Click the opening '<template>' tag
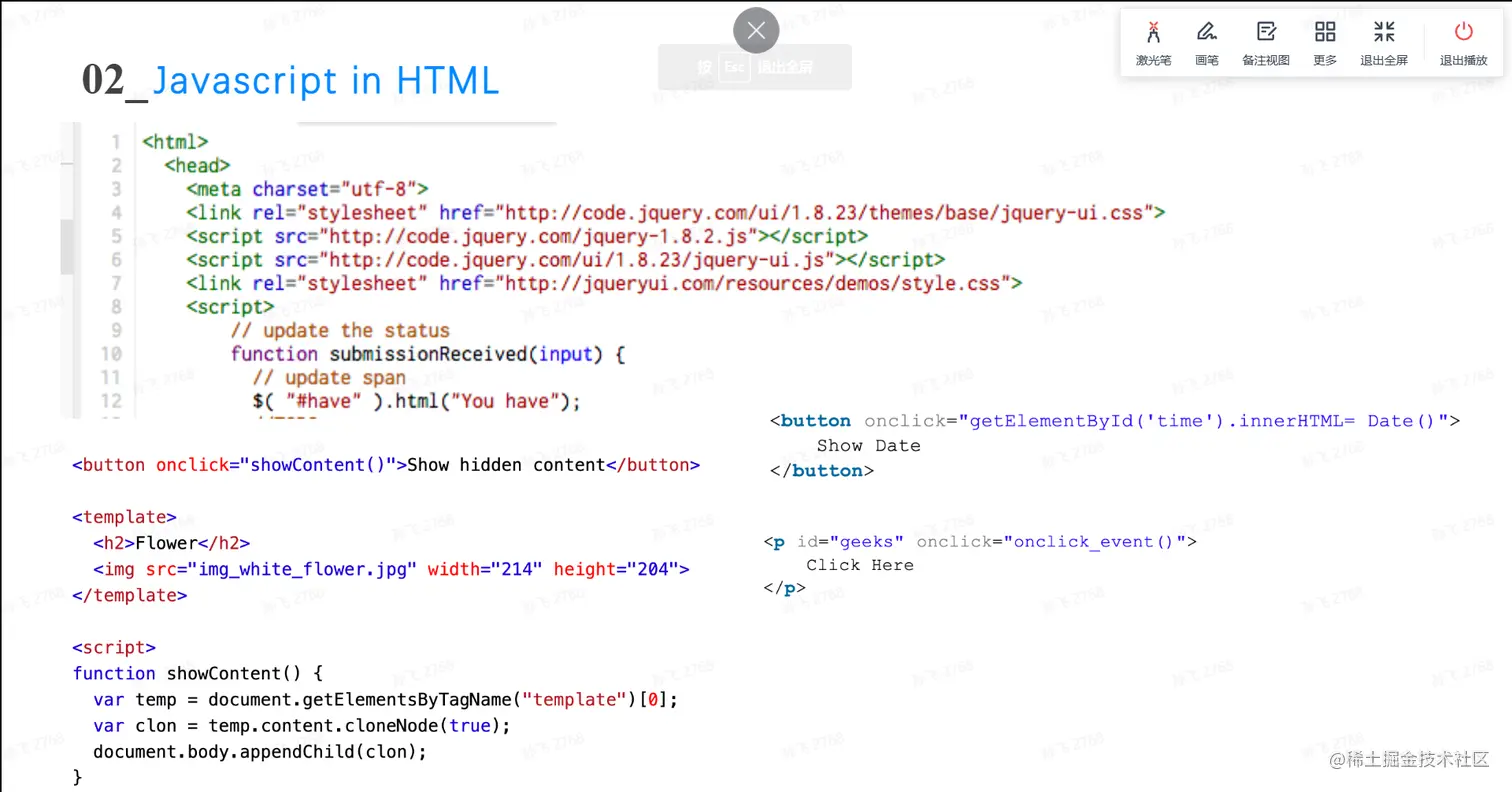 [124, 517]
